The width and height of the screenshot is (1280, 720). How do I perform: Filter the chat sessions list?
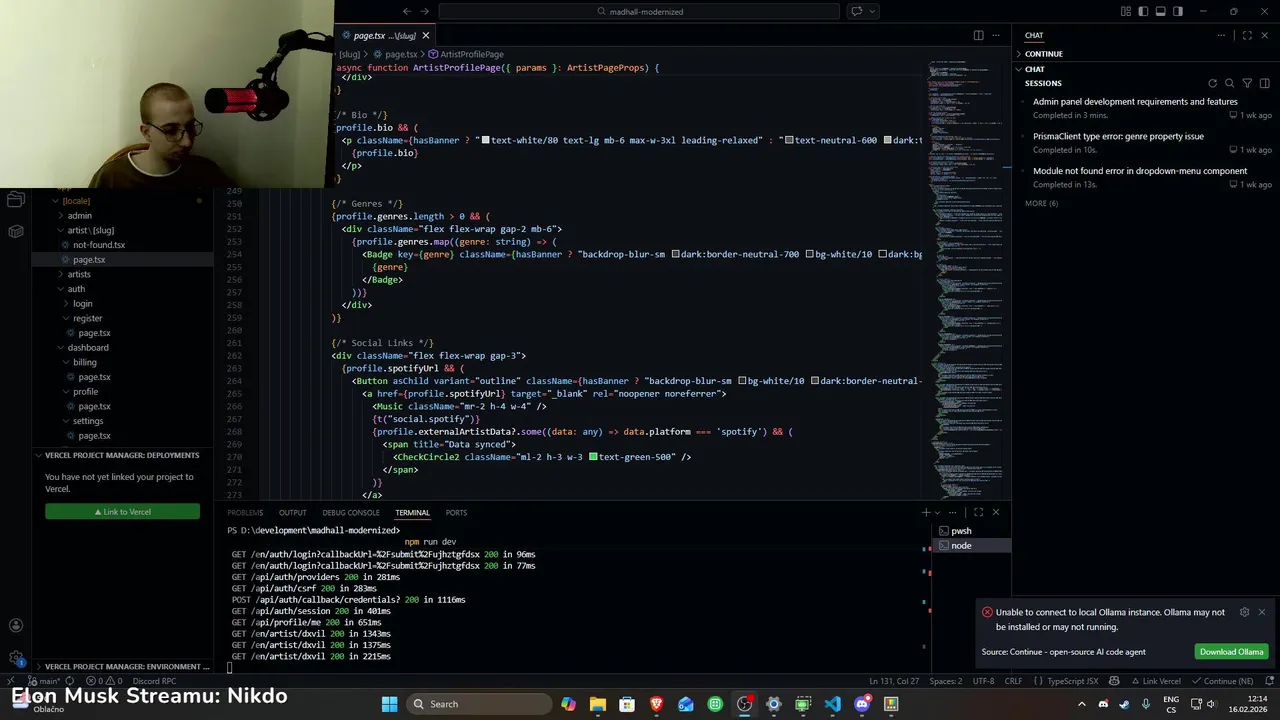click(1247, 83)
